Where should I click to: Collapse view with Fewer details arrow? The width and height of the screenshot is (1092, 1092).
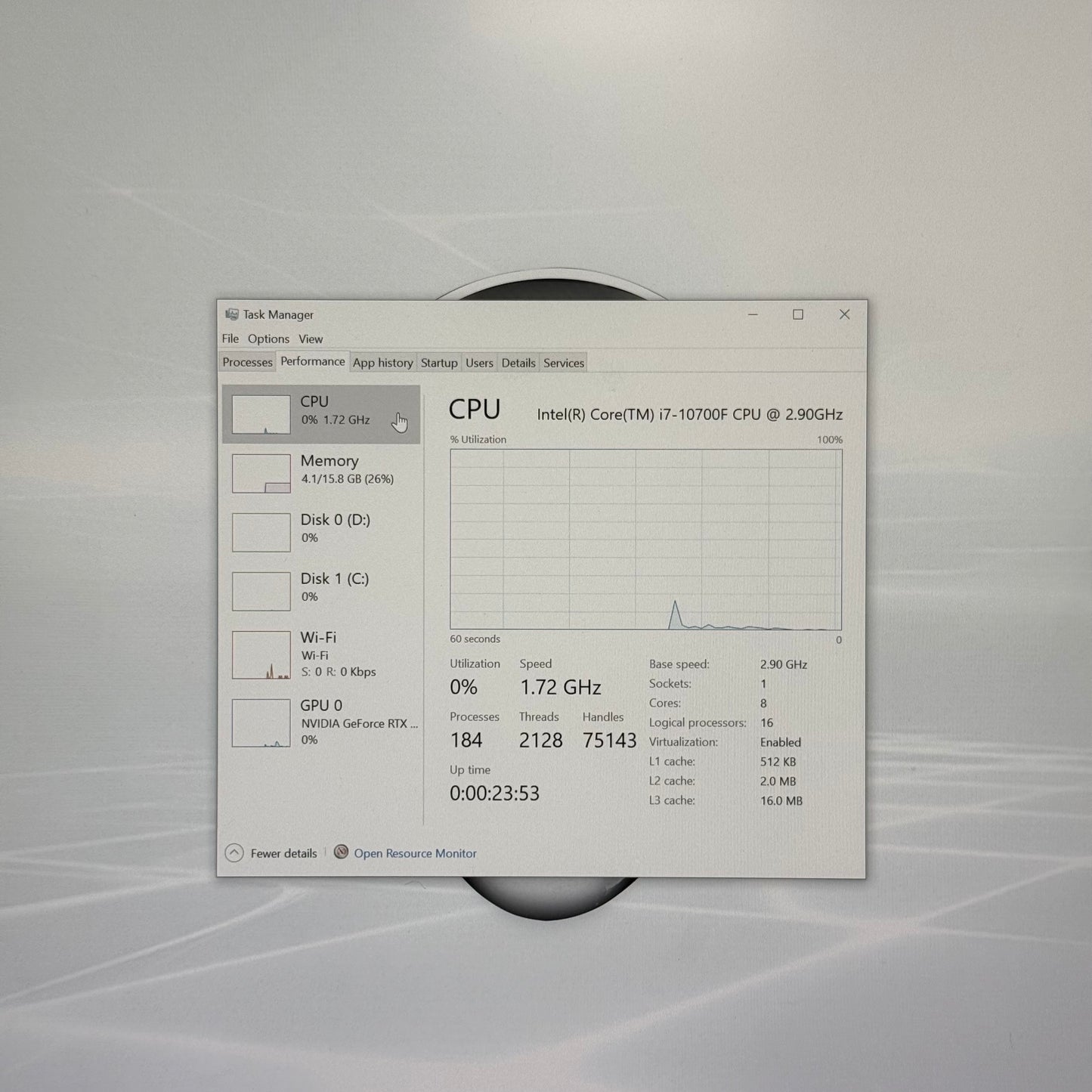(x=234, y=853)
